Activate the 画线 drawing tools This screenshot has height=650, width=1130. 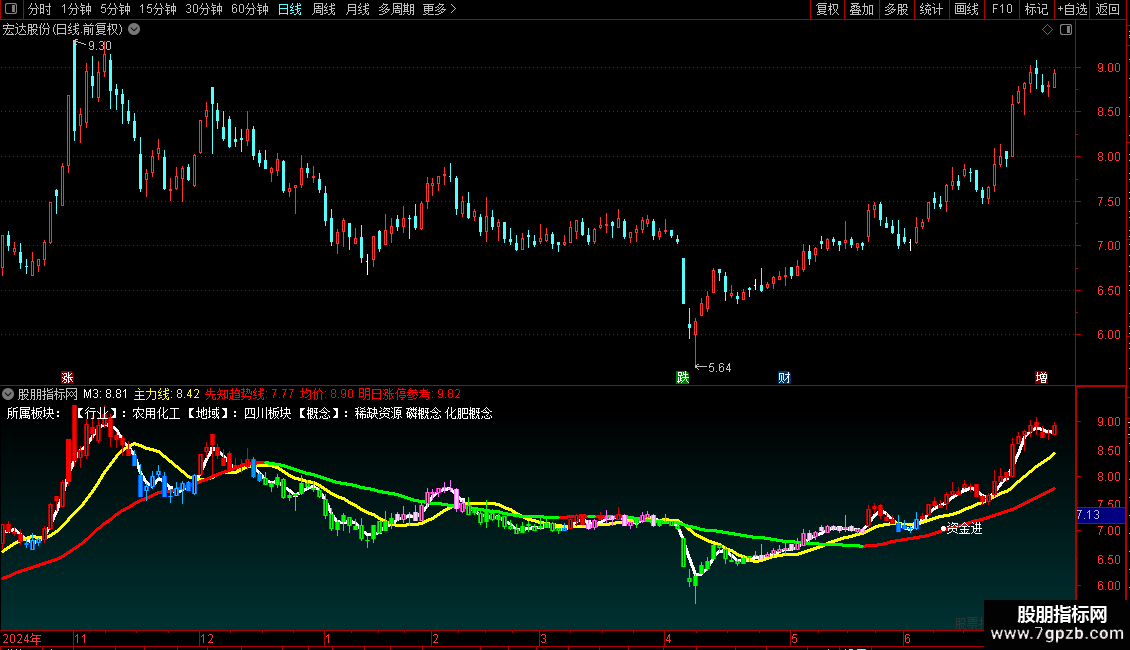966,9
